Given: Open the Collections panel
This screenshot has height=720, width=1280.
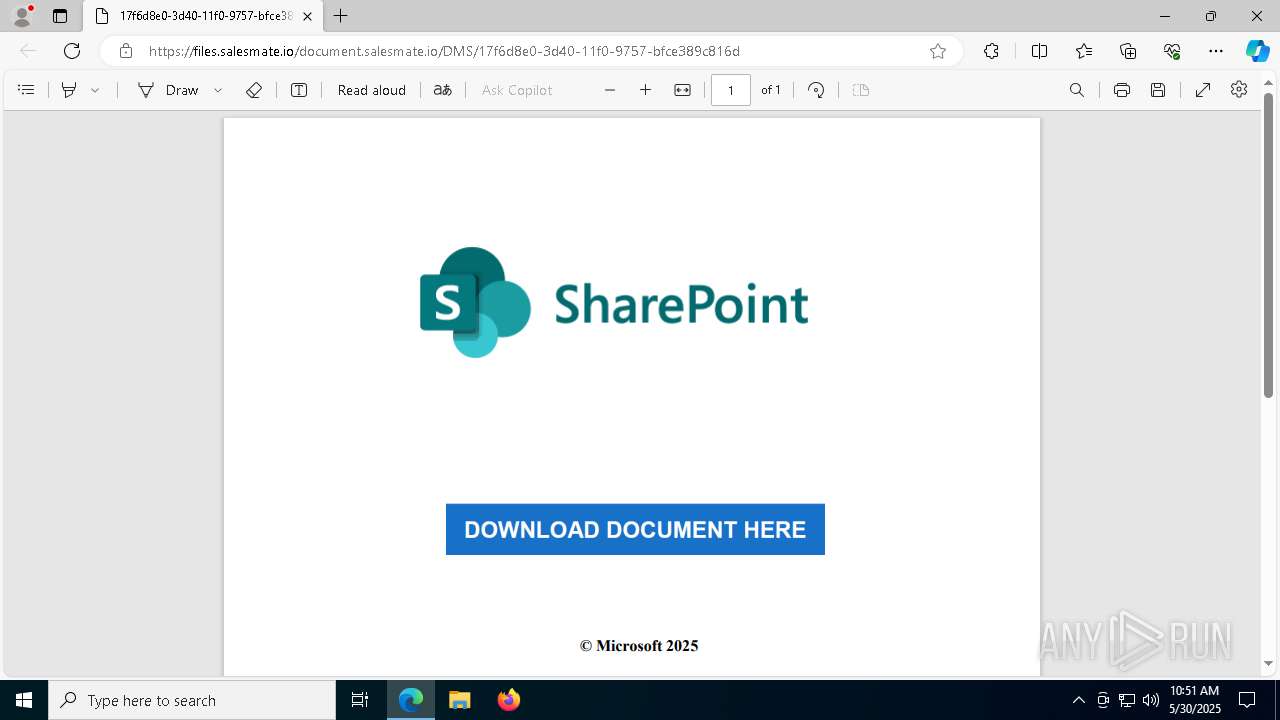Looking at the screenshot, I should point(1128,51).
